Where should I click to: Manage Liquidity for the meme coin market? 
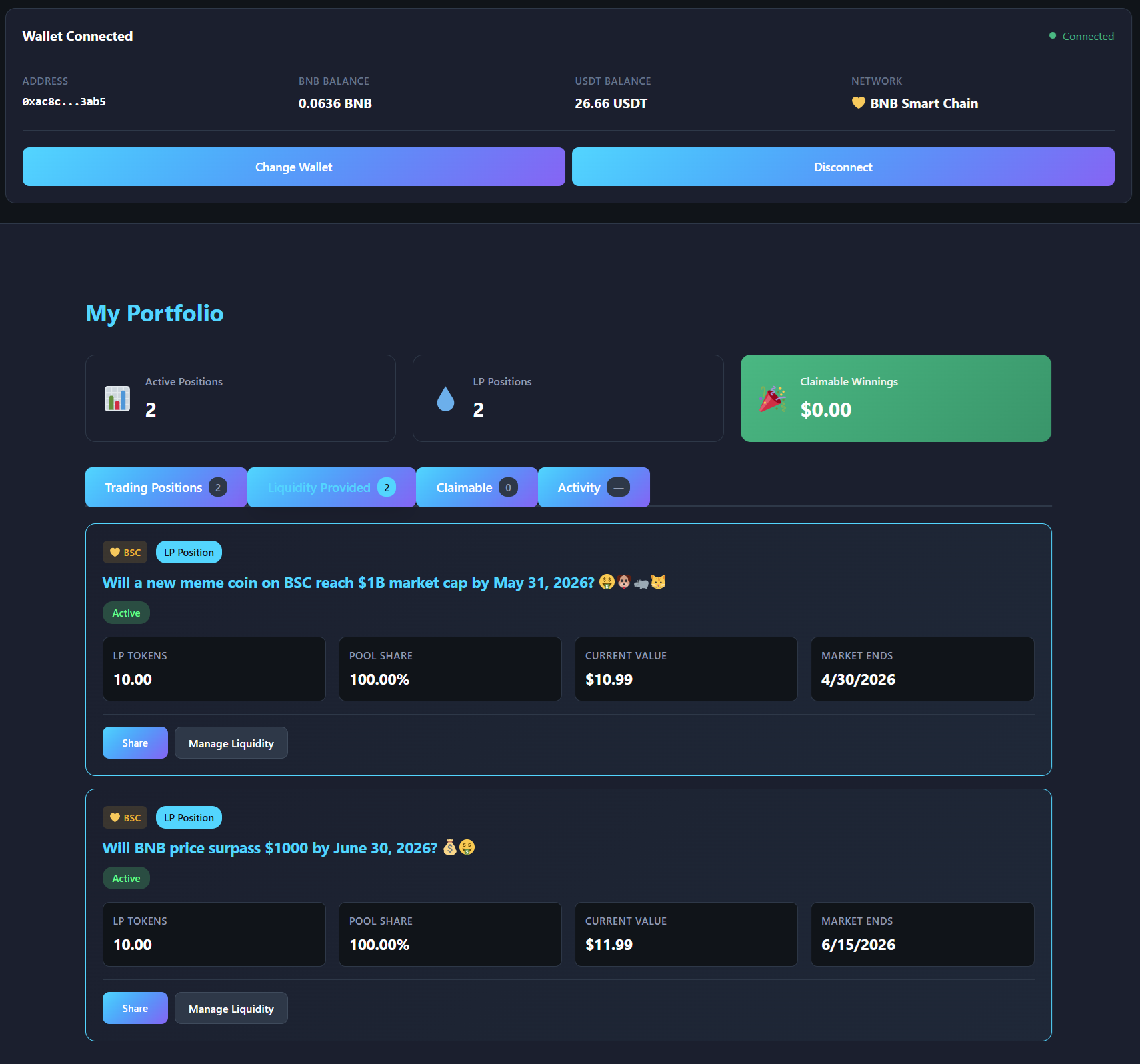click(x=231, y=743)
